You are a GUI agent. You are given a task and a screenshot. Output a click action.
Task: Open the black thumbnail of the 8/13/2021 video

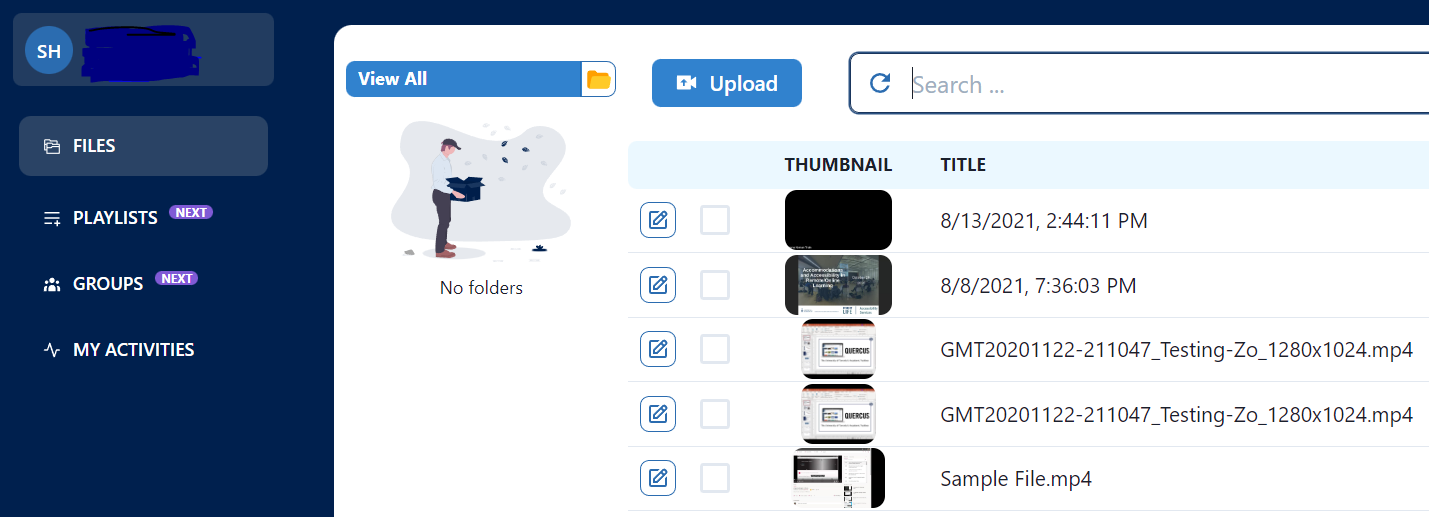pyautogui.click(x=838, y=220)
